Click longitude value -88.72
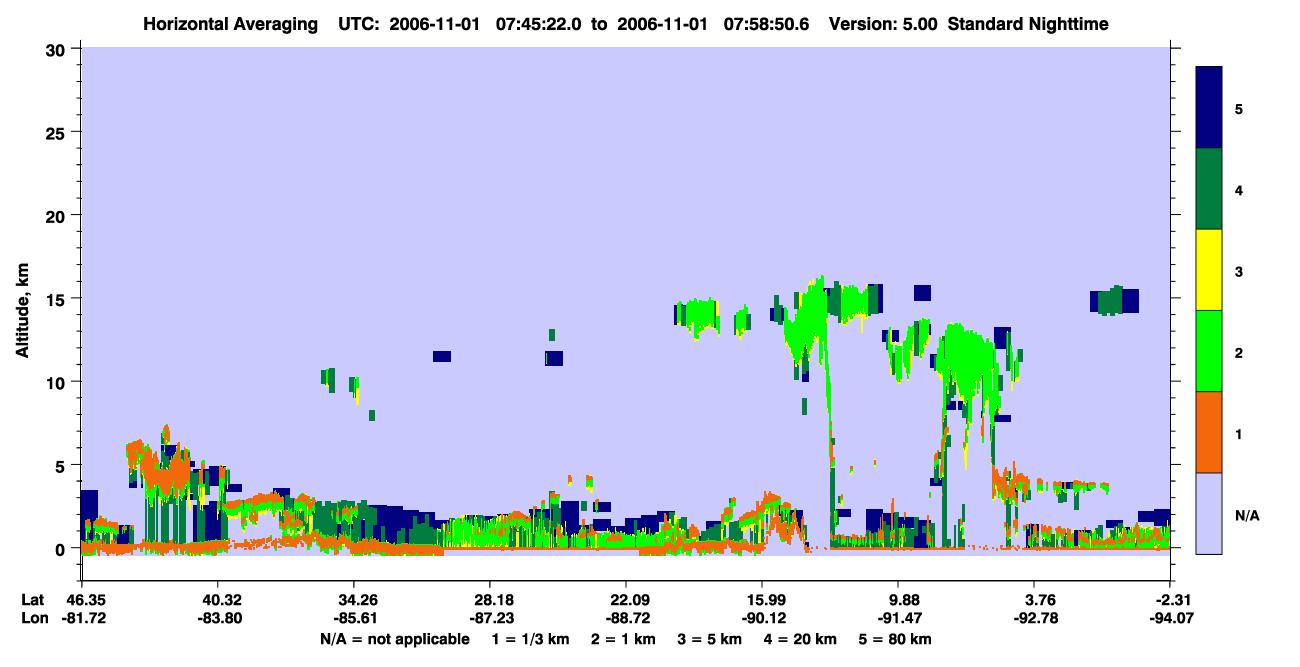 click(626, 618)
